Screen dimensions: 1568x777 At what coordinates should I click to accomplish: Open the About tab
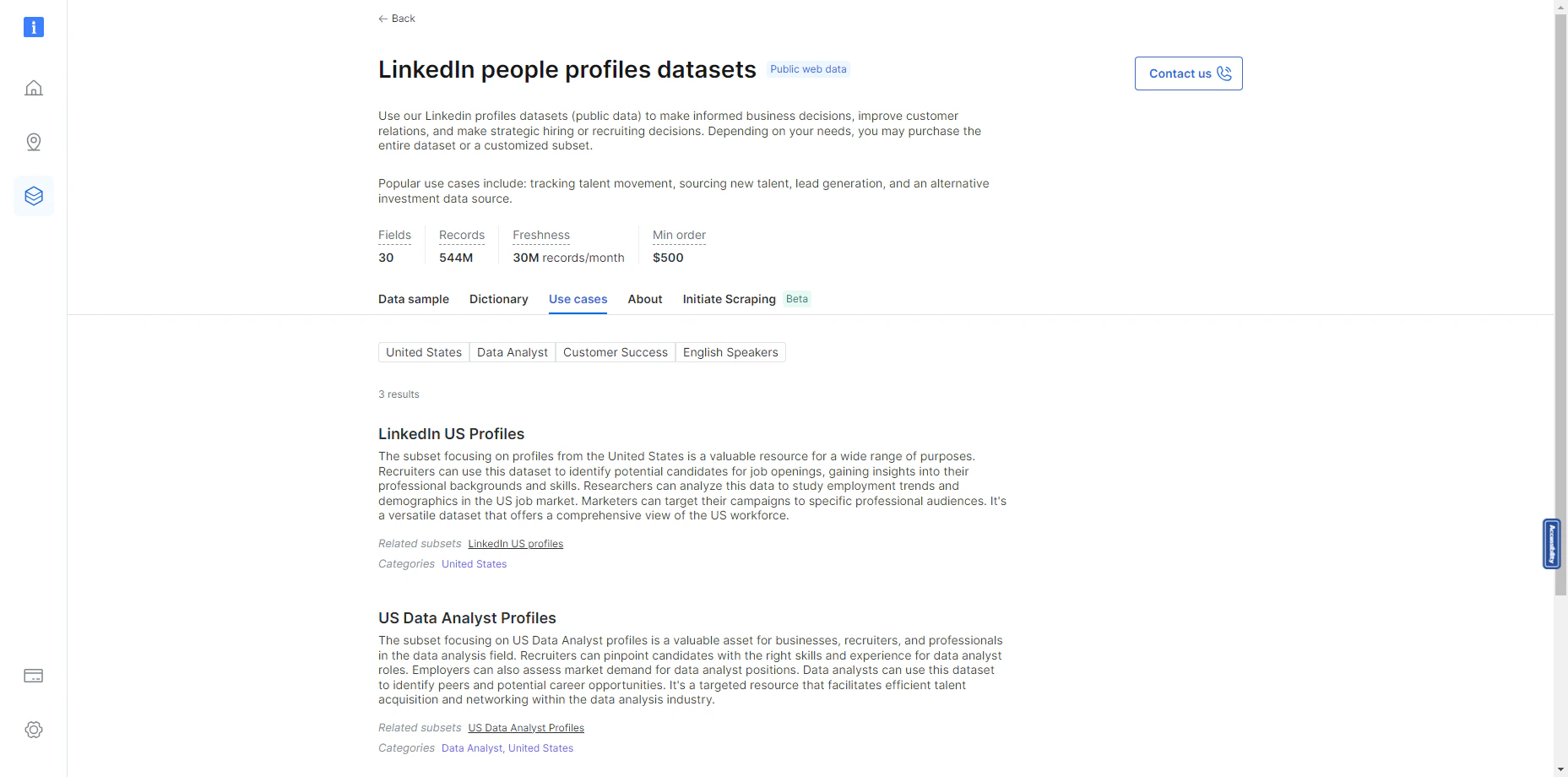click(x=645, y=299)
